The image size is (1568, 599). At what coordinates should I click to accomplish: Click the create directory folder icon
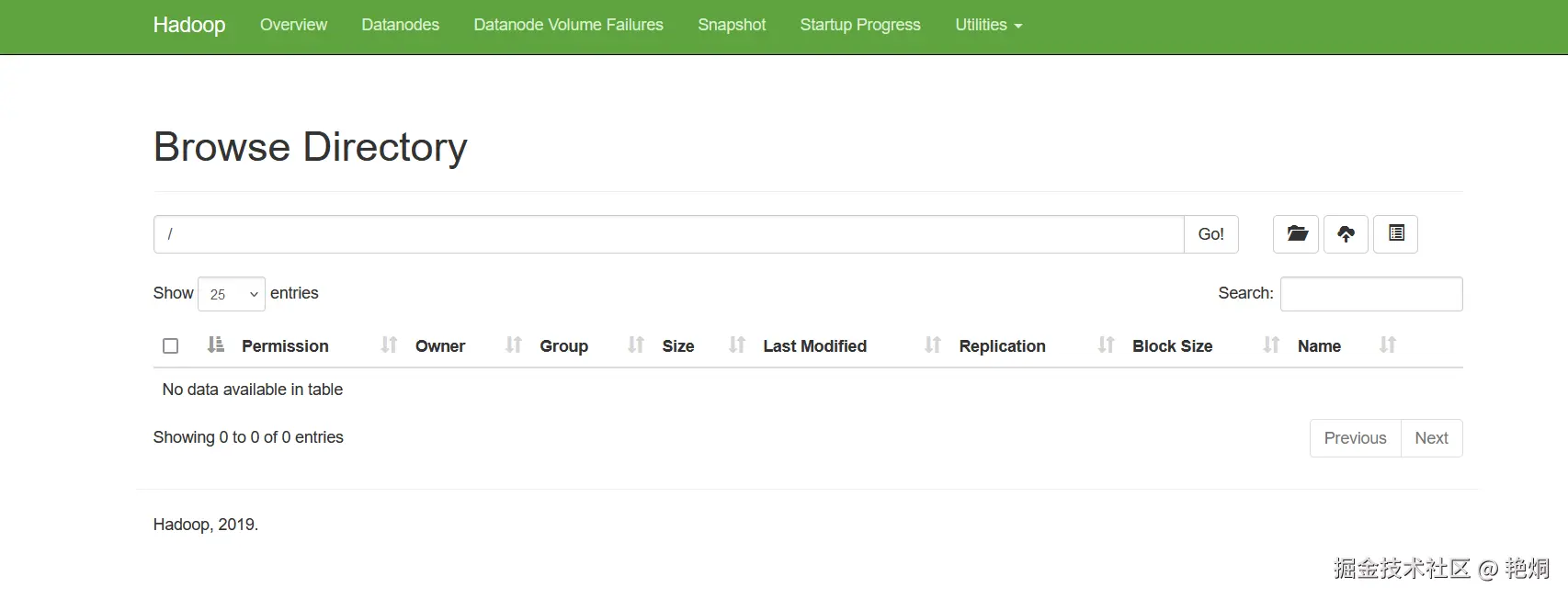[x=1296, y=234]
